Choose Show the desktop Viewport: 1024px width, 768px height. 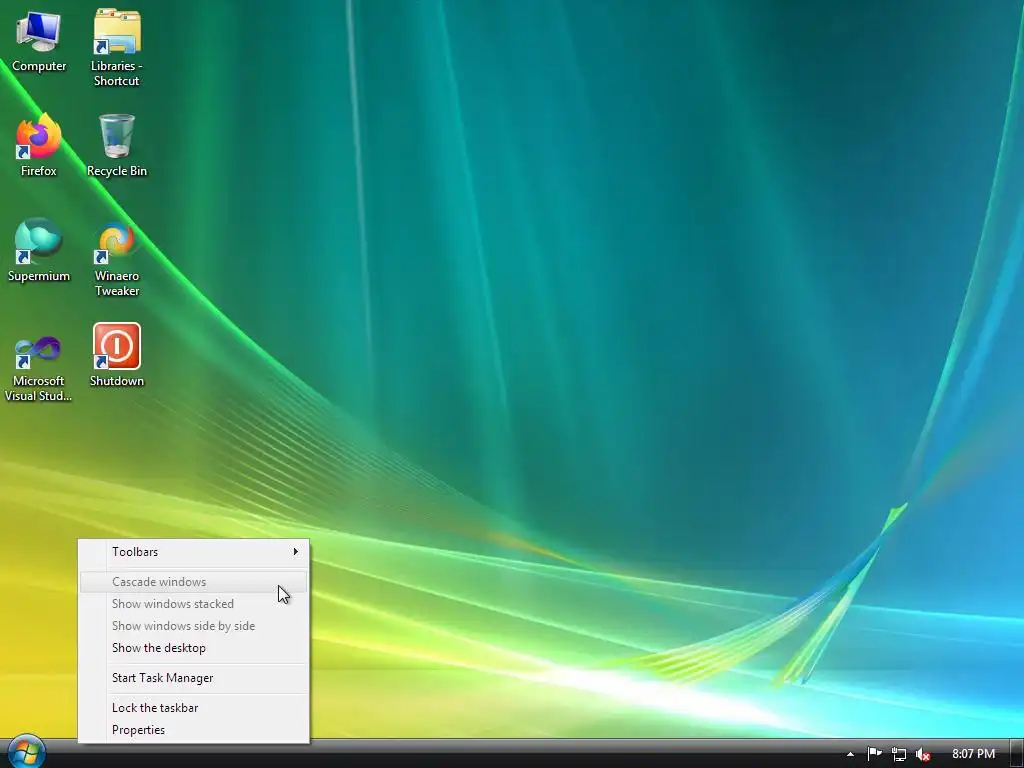click(194, 648)
